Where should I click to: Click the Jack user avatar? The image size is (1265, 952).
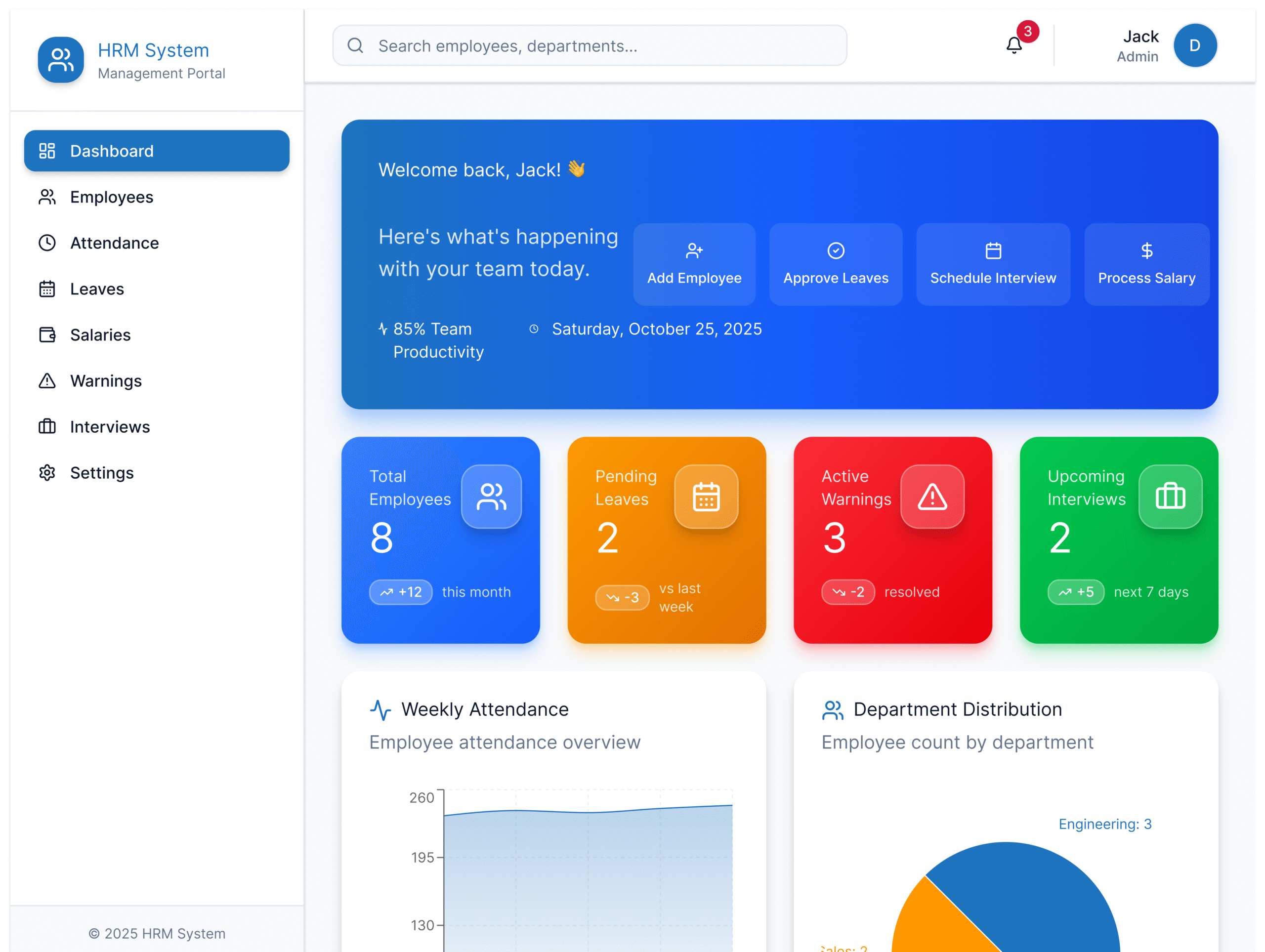(x=1194, y=45)
